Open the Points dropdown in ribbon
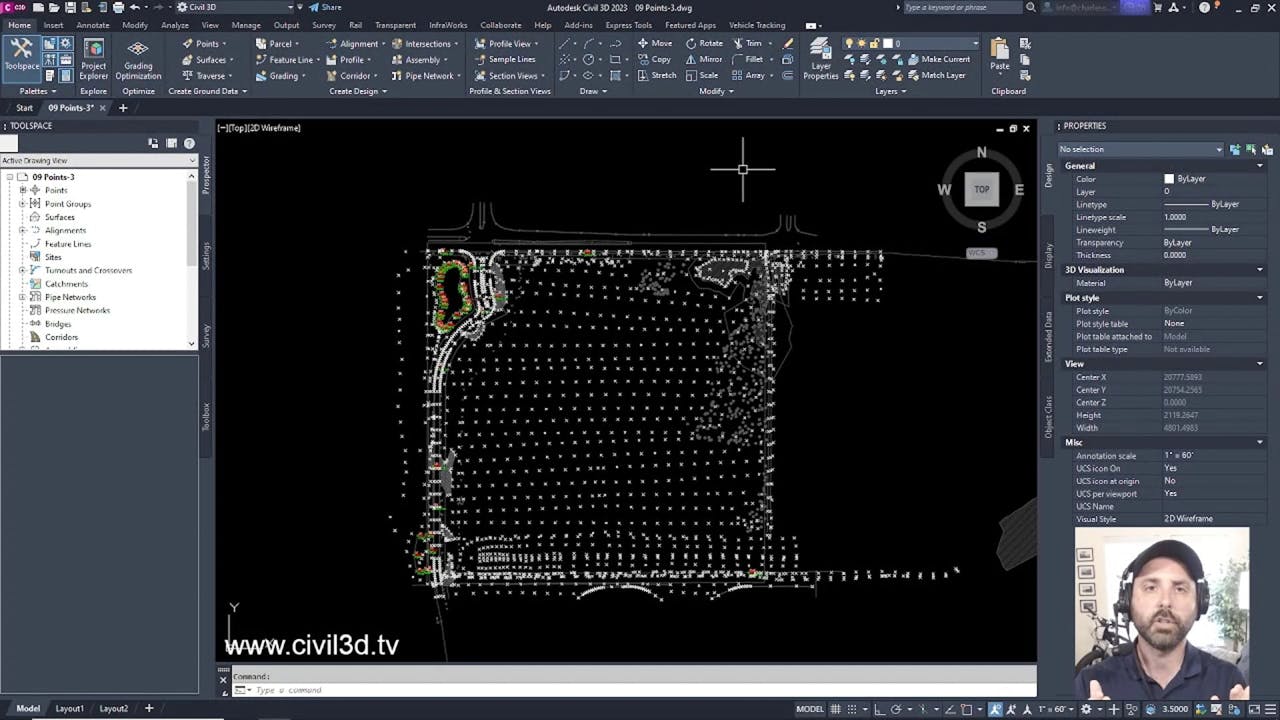Viewport: 1280px width, 720px height. [206, 44]
